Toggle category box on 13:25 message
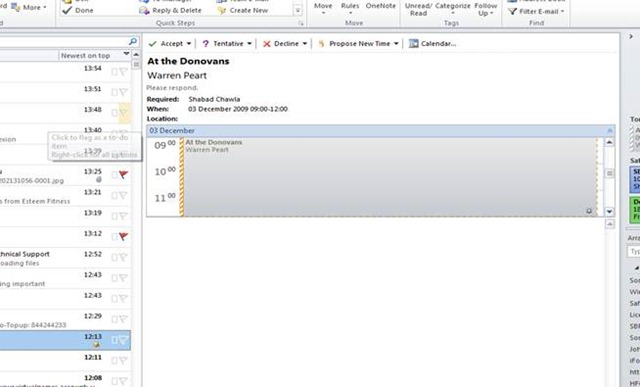The width and height of the screenshot is (640, 387). [114, 175]
